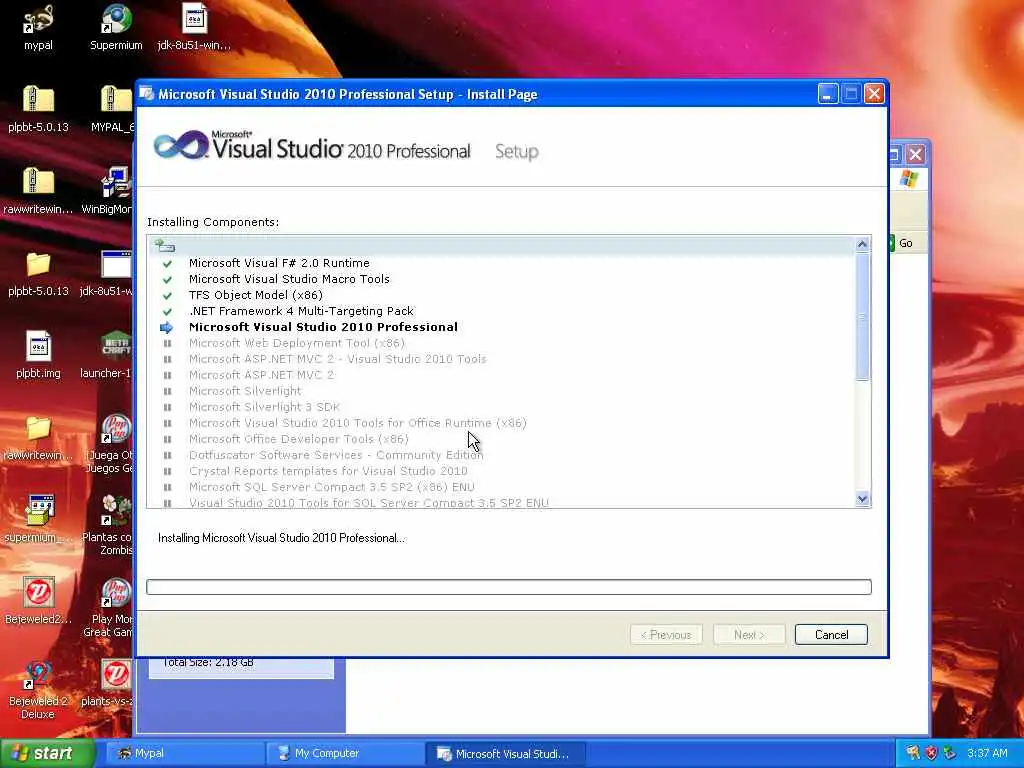Select Crystal Reports templates row
Viewport: 1024px width, 768px height.
pyautogui.click(x=502, y=471)
